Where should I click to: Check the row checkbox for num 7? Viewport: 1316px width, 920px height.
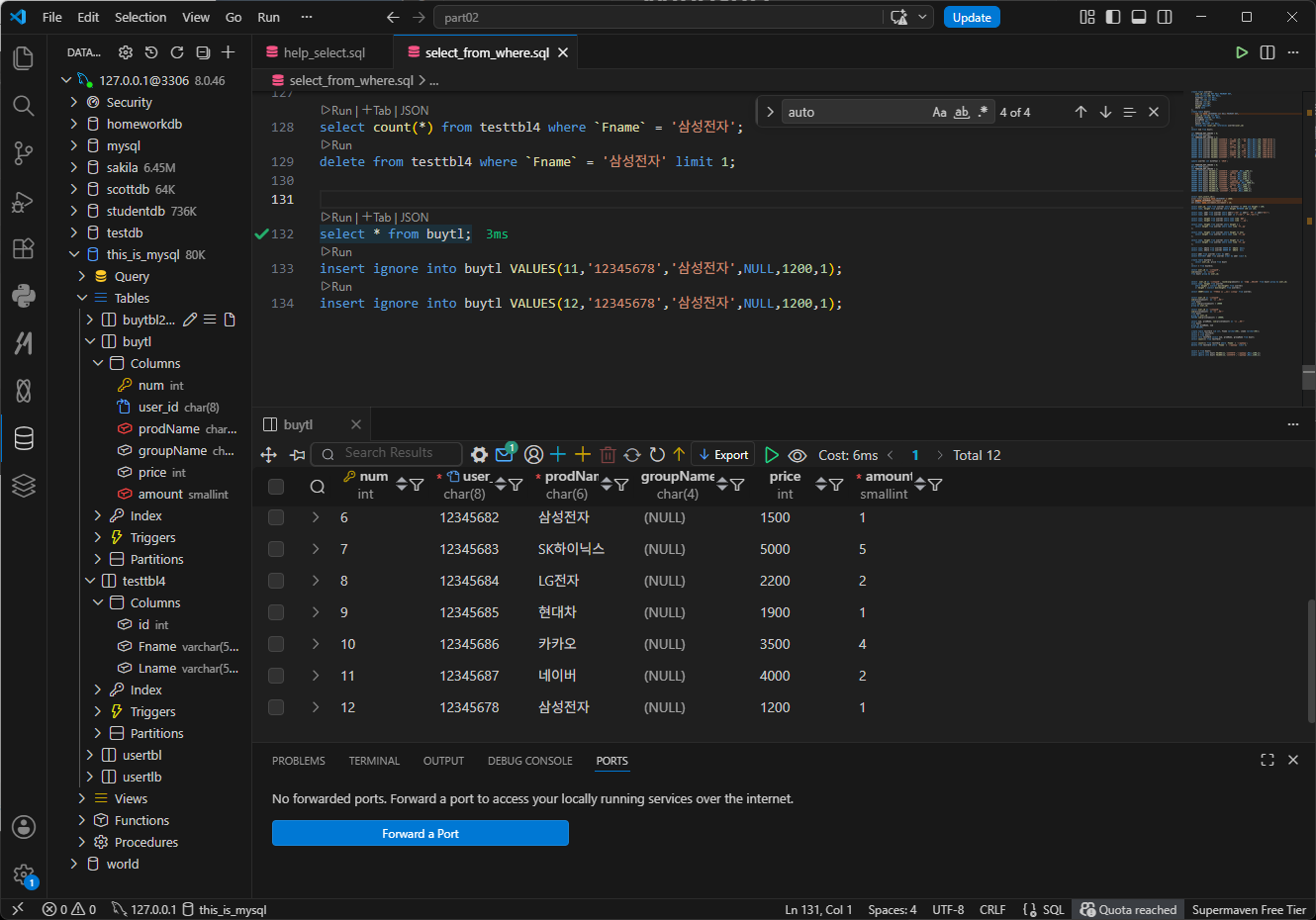click(x=276, y=549)
